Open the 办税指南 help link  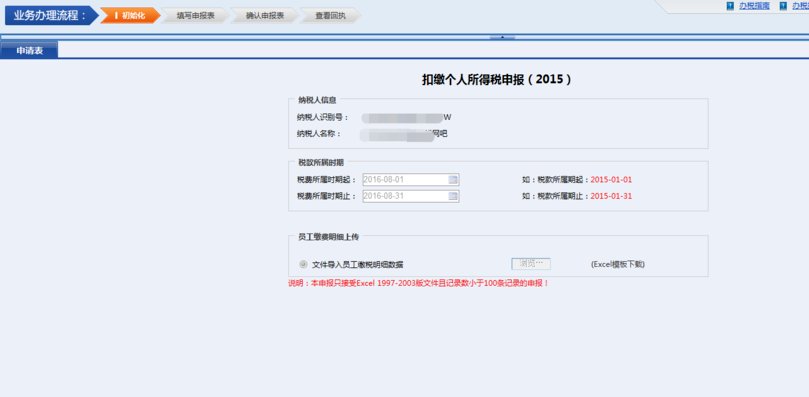(x=754, y=6)
